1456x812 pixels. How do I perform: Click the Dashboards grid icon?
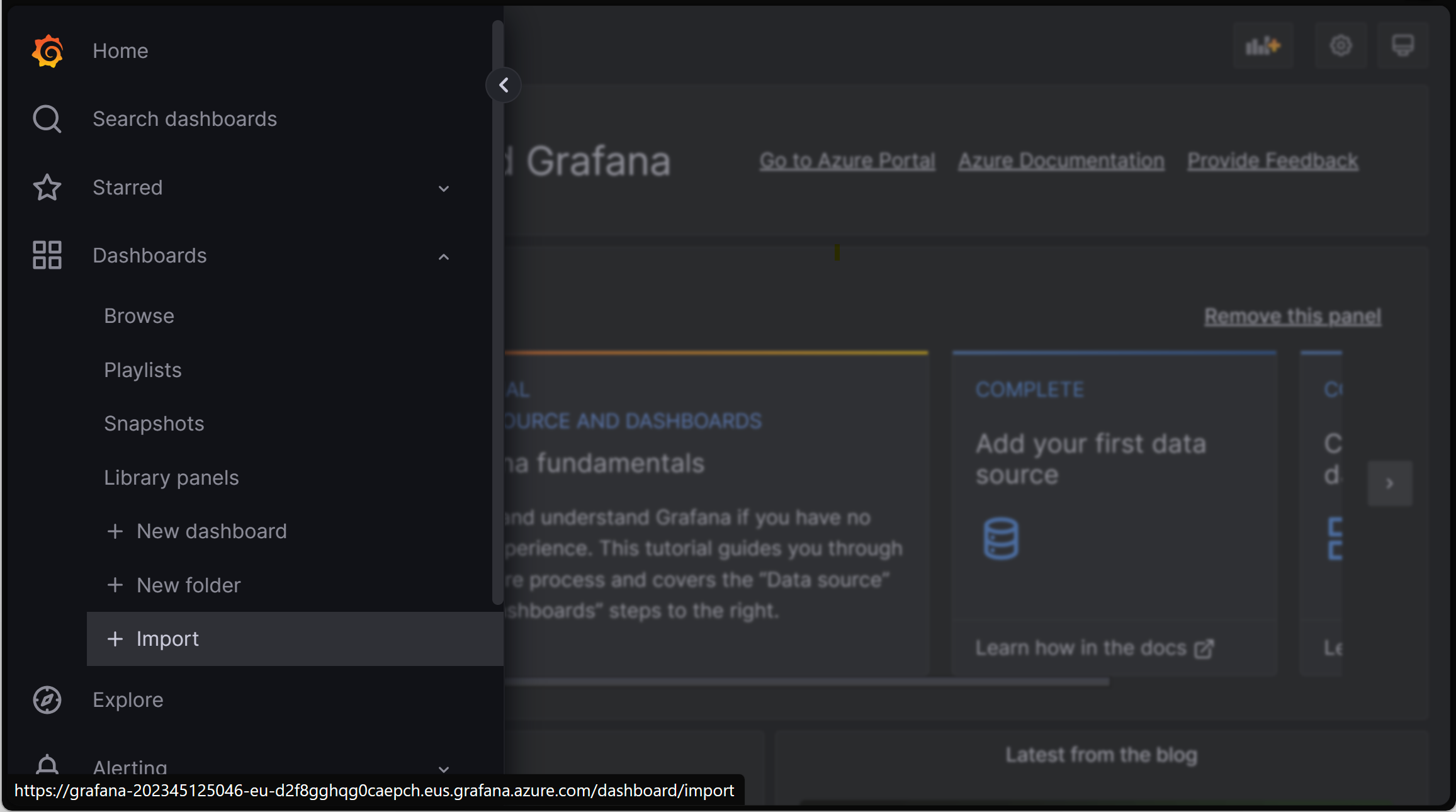[x=46, y=255]
